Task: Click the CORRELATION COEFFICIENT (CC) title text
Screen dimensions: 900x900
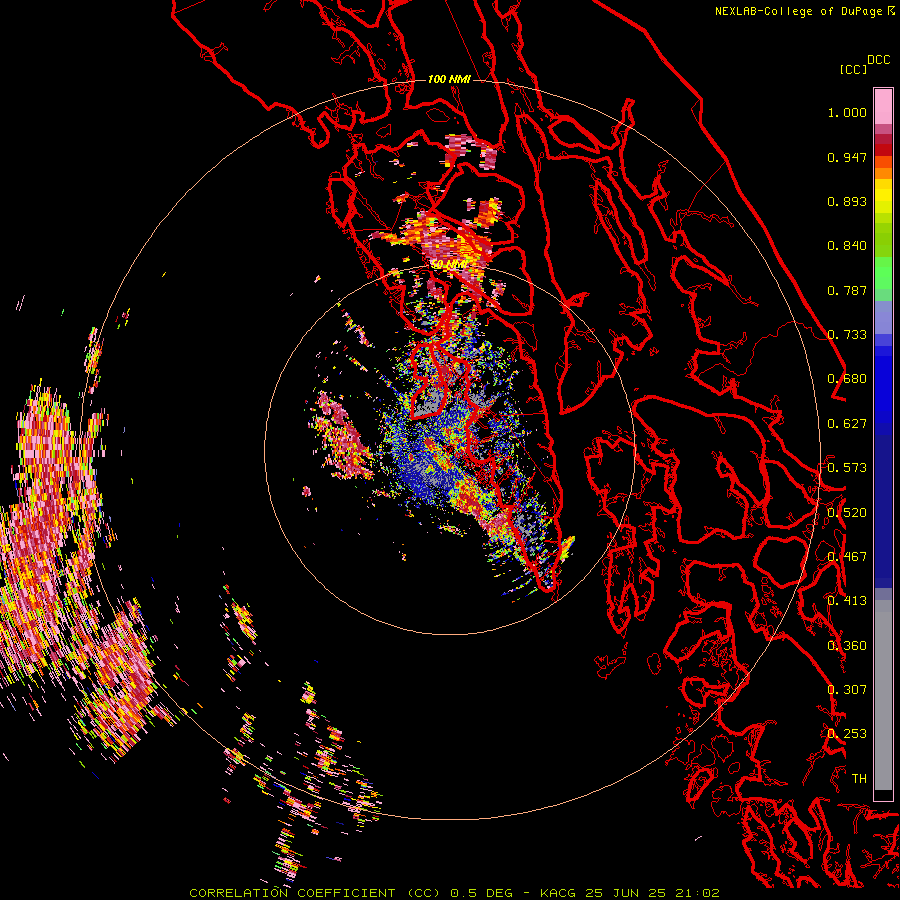Action: click(315, 893)
